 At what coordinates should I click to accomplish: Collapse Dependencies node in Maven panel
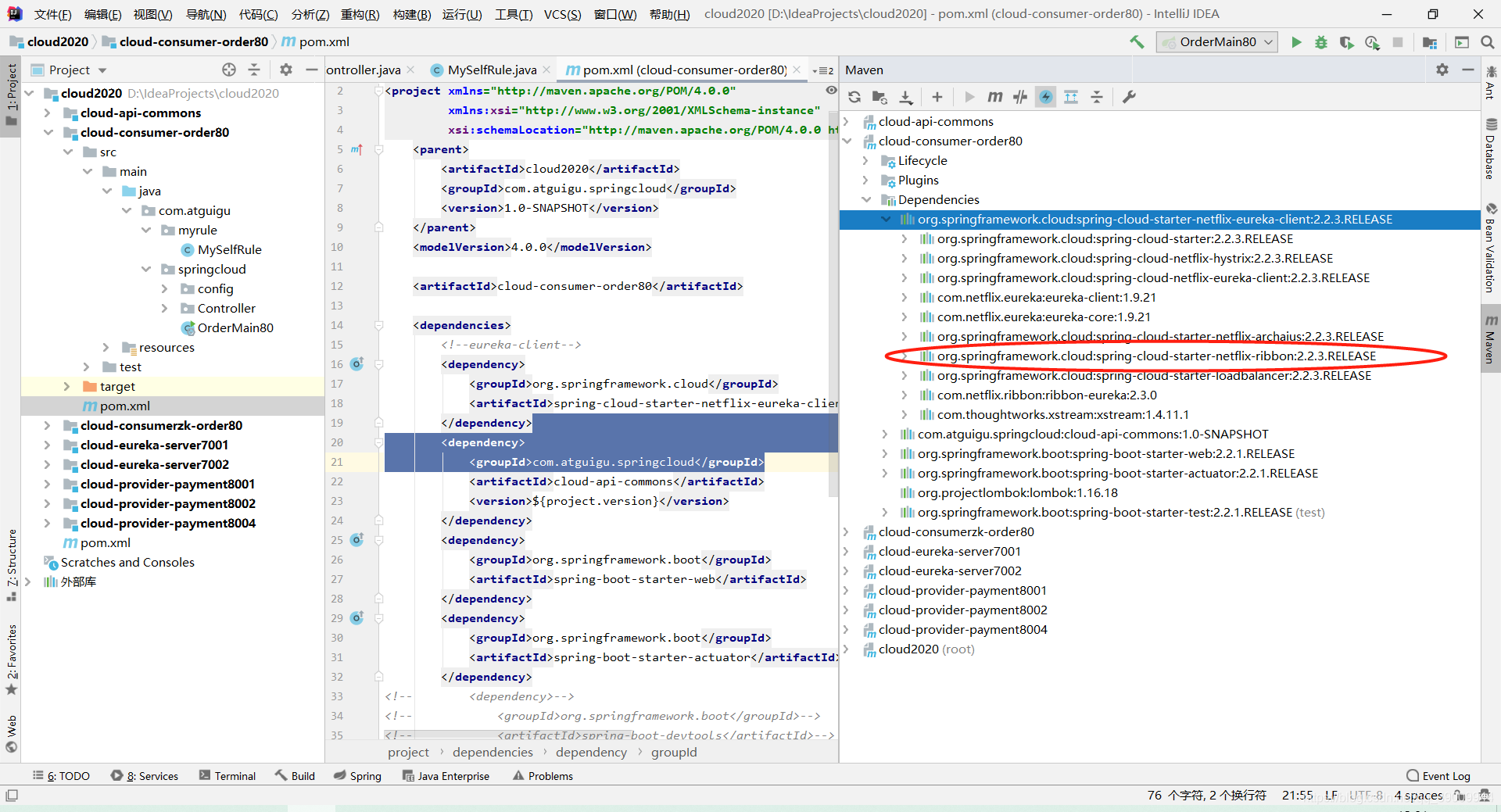(x=866, y=199)
